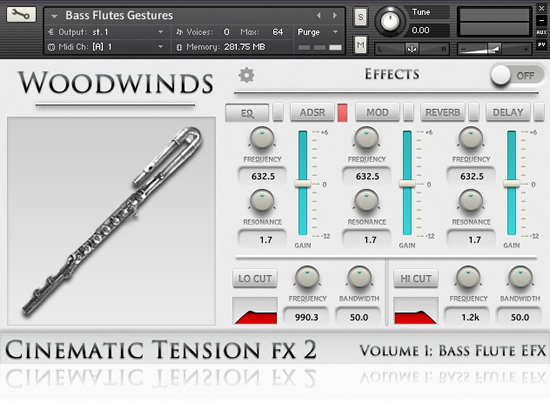This screenshot has height=403, width=550.
Task: Click the Lo Cut Bandwidth knob
Action: click(x=359, y=277)
